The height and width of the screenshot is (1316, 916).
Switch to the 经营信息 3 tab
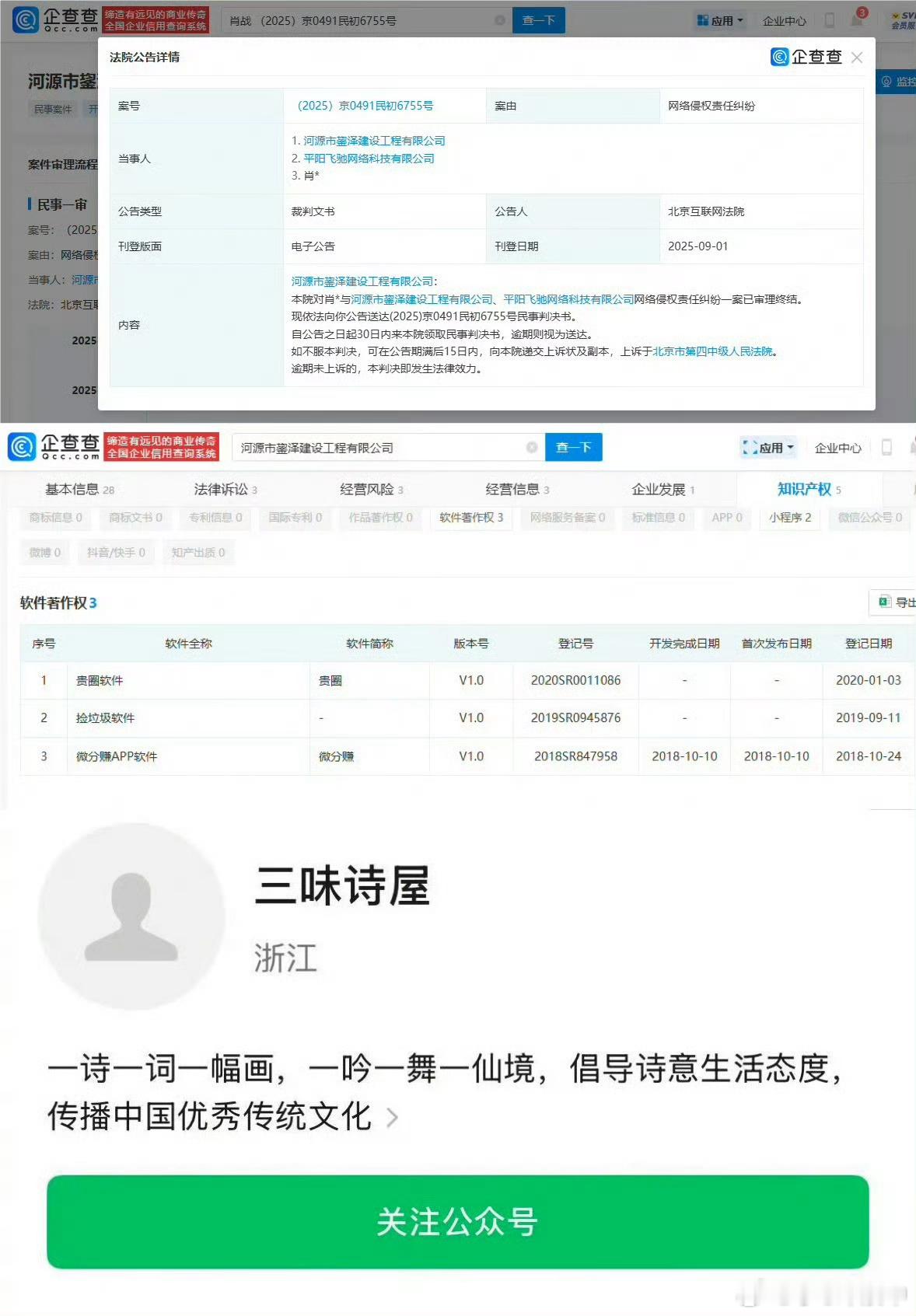click(517, 489)
